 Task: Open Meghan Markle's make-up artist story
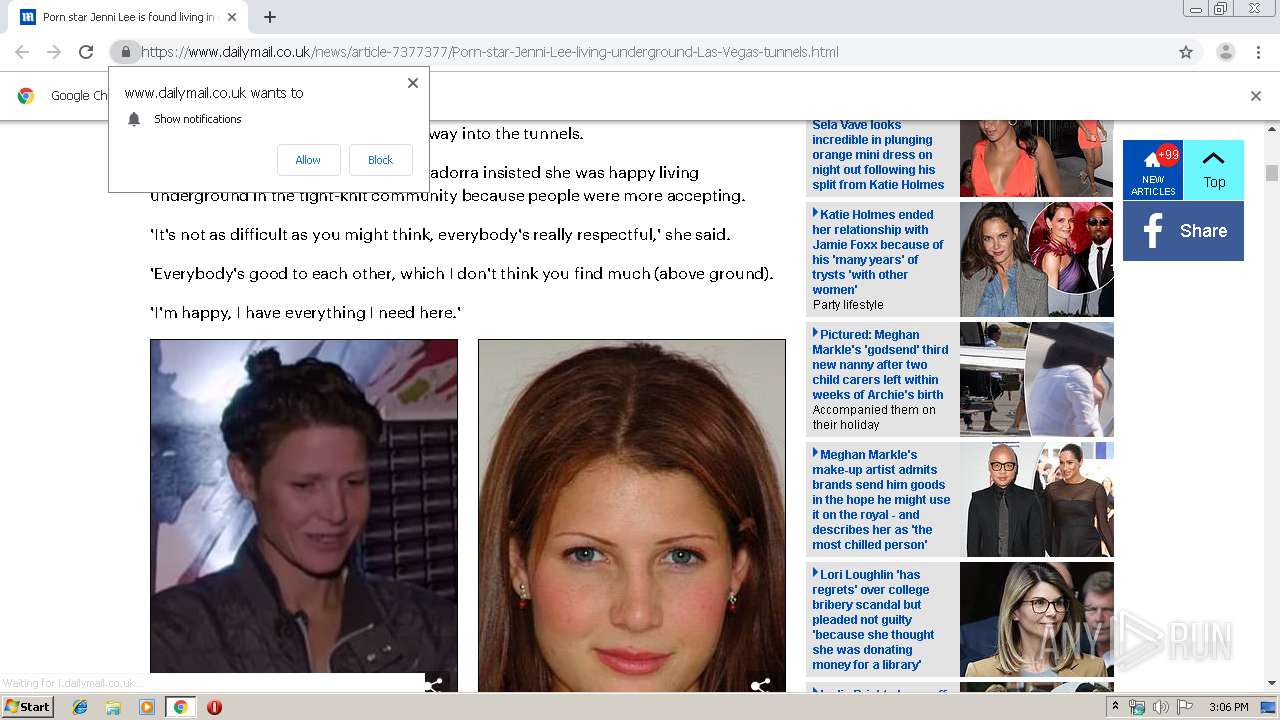(881, 500)
